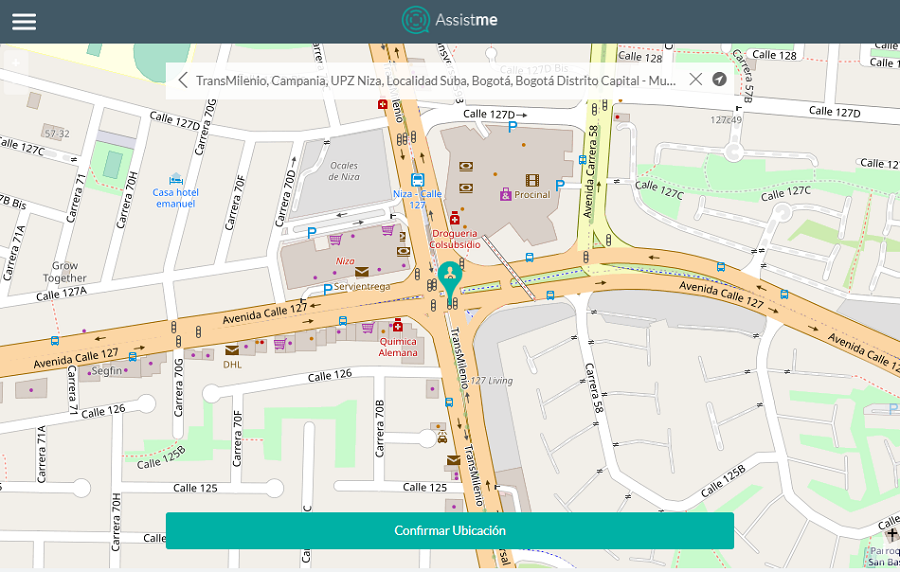Click the parking P icon beside Servientrega
Screen dimensions: 900x572
click(327, 289)
